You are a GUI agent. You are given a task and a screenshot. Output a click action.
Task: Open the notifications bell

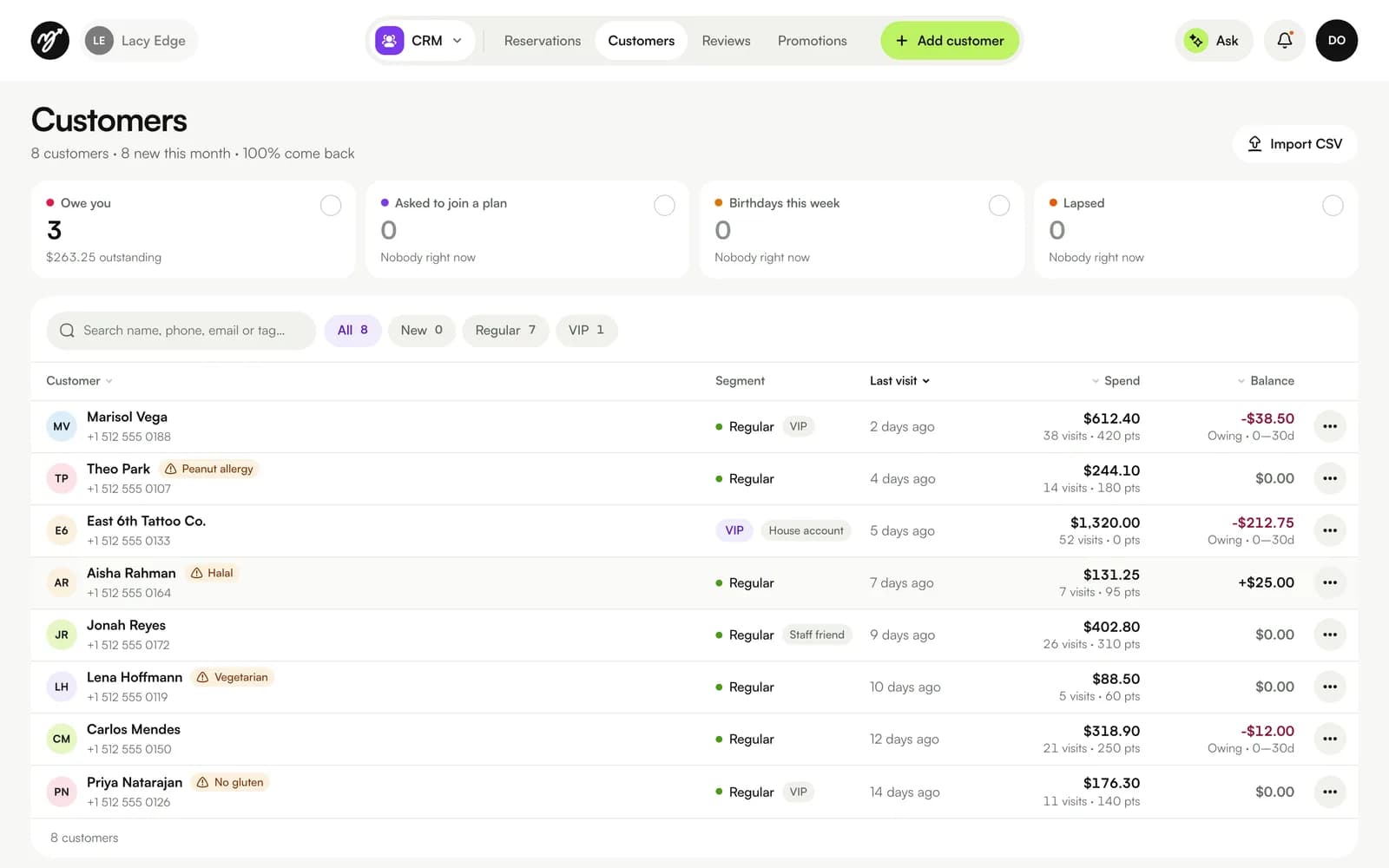[1284, 41]
